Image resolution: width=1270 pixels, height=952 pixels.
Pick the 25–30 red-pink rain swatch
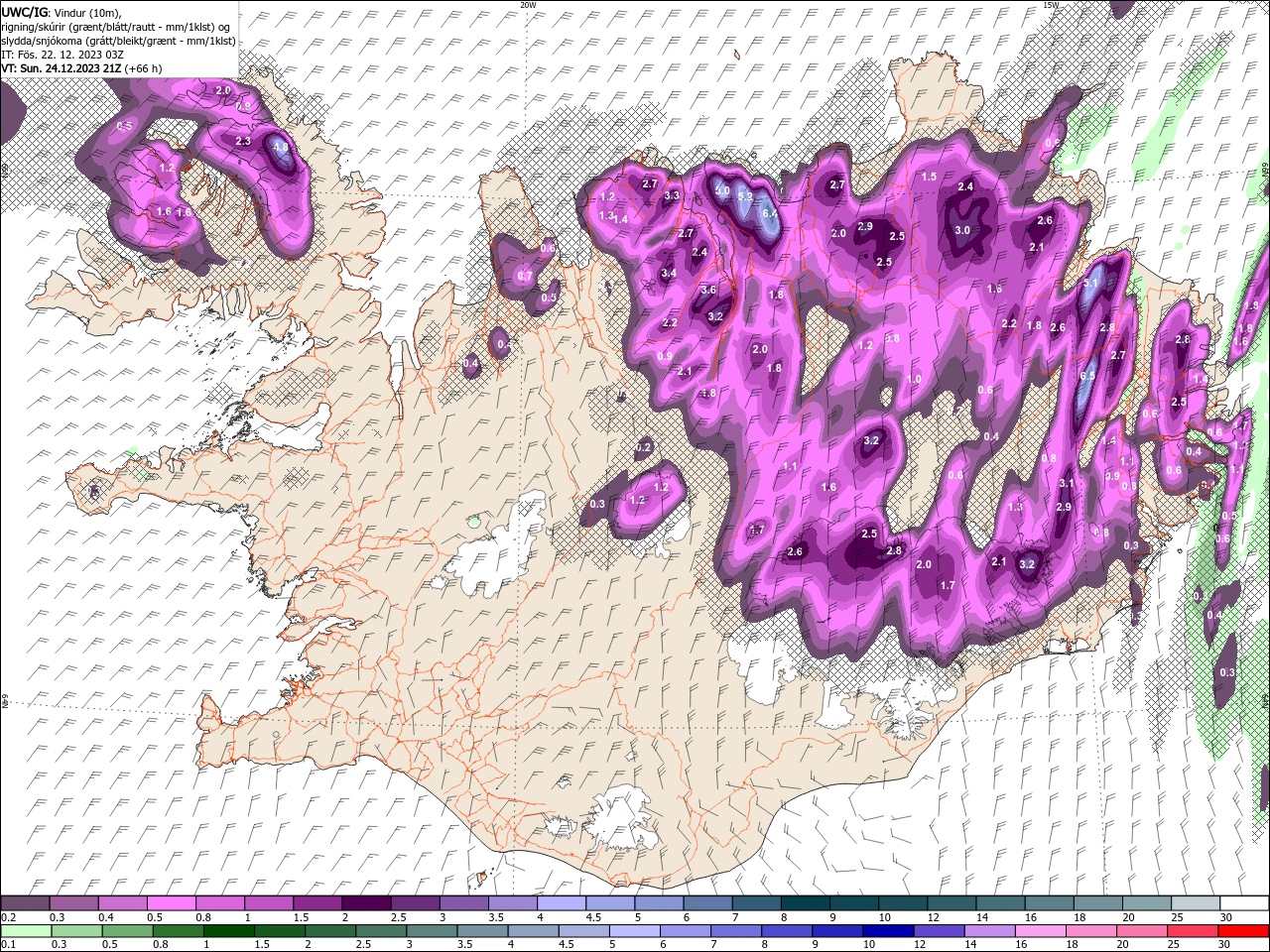(1194, 930)
